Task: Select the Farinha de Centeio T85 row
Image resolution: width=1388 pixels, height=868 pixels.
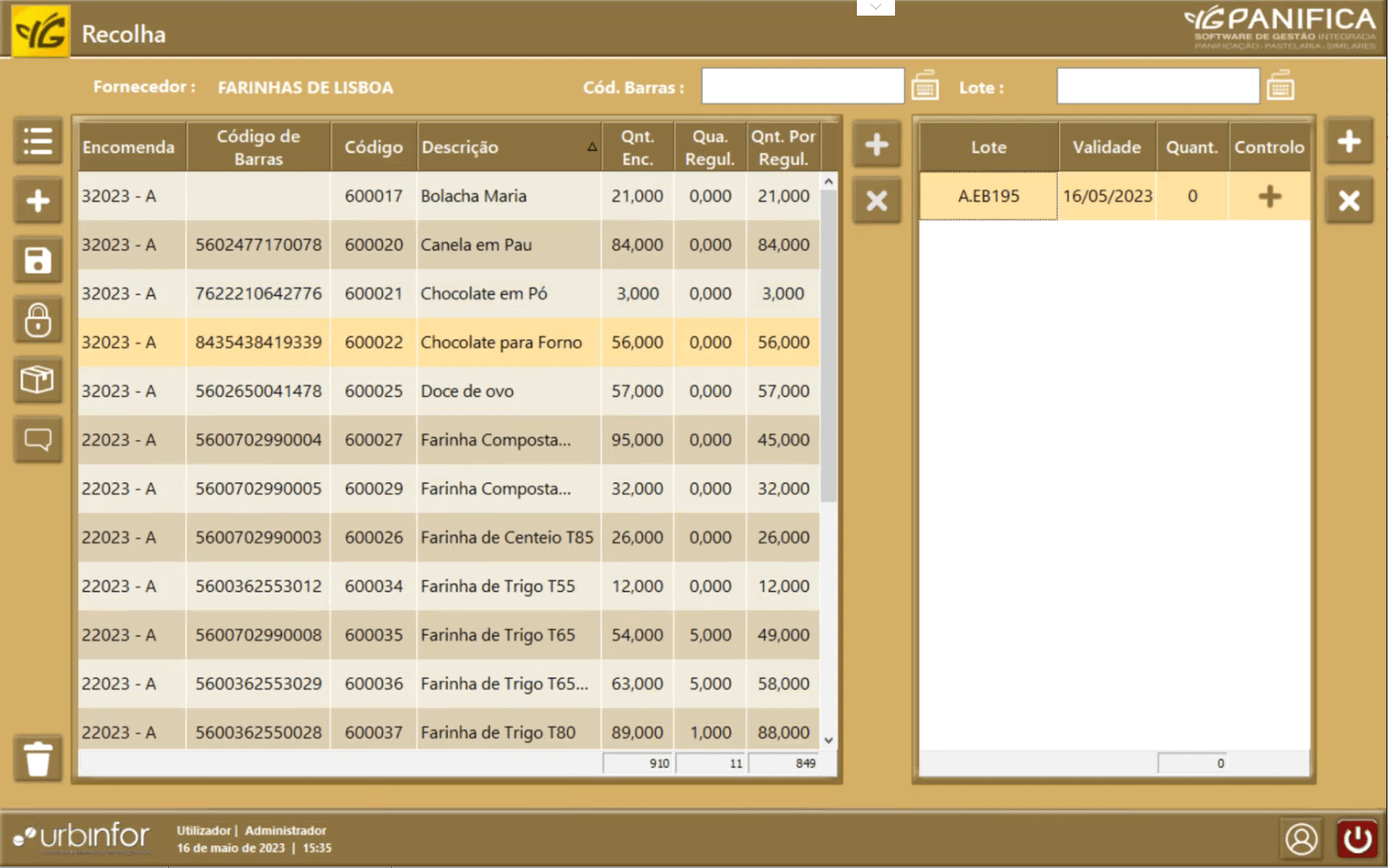Action: (x=507, y=538)
